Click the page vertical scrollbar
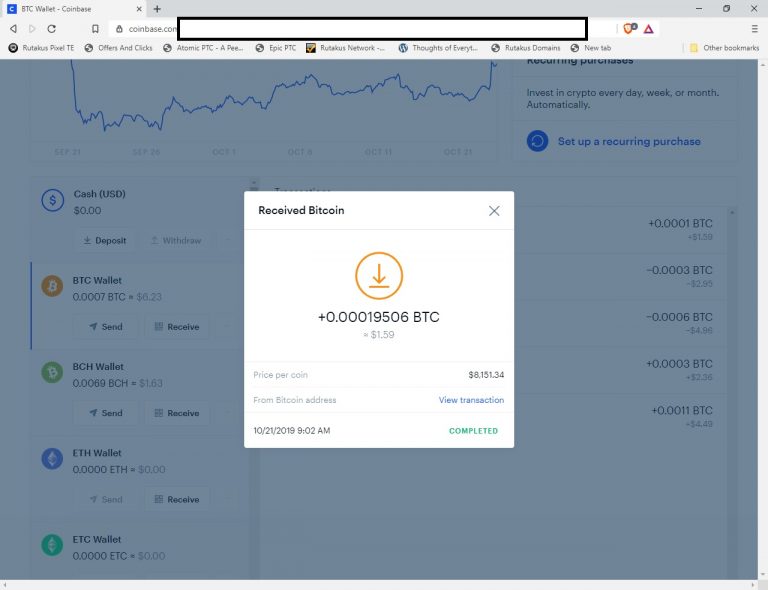The height and width of the screenshot is (590, 768). [x=763, y=319]
